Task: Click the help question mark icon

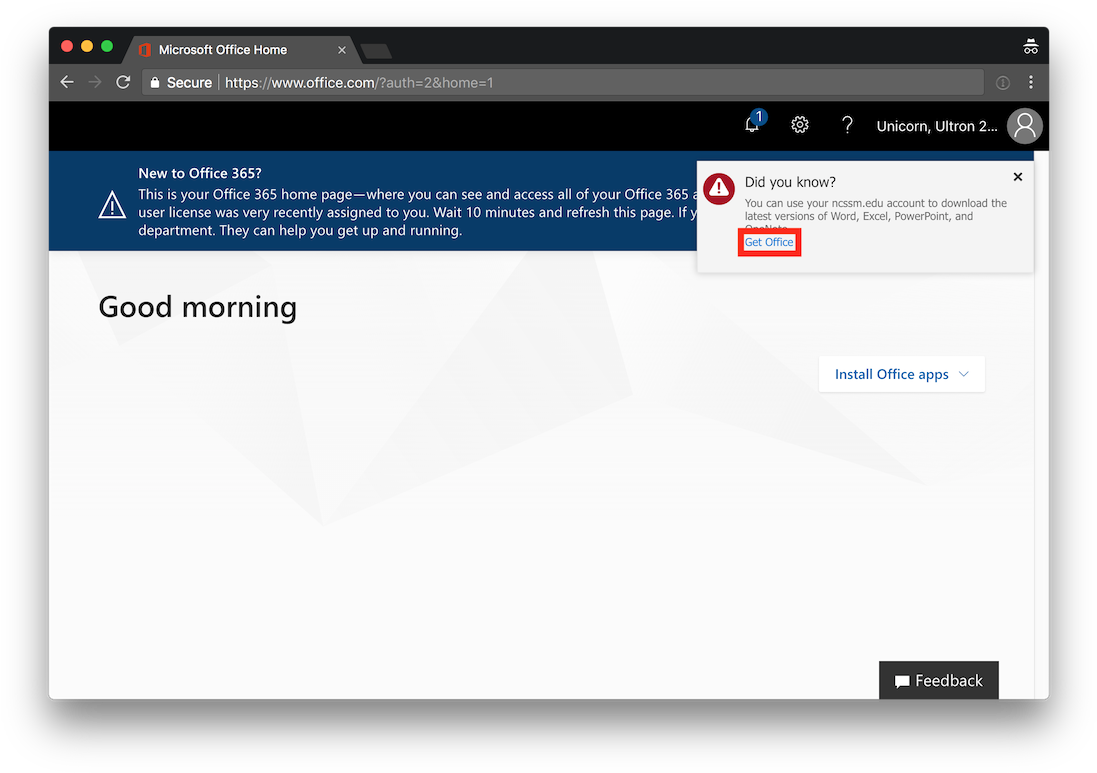Action: coord(847,125)
